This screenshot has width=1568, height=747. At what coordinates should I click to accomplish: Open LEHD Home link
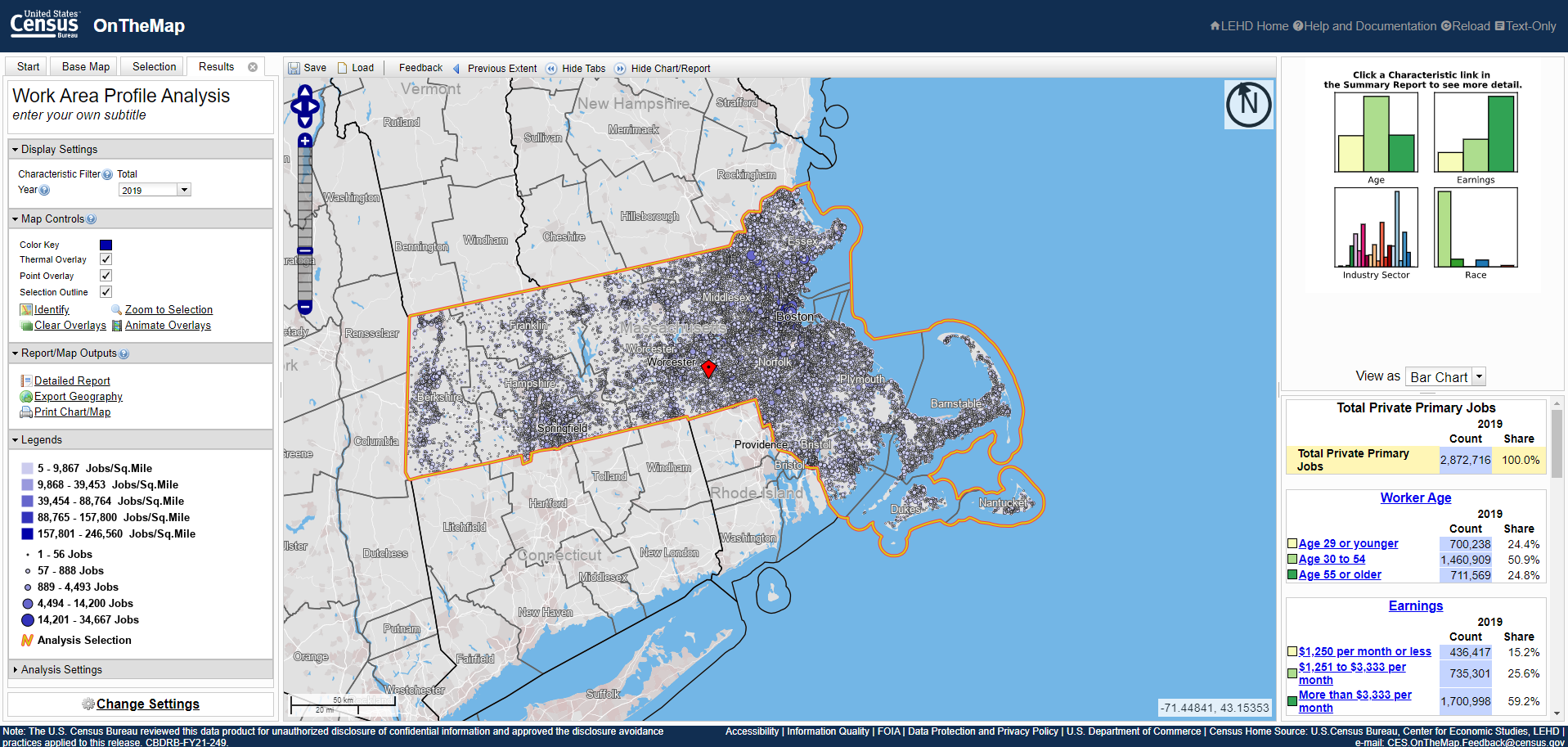1249,26
